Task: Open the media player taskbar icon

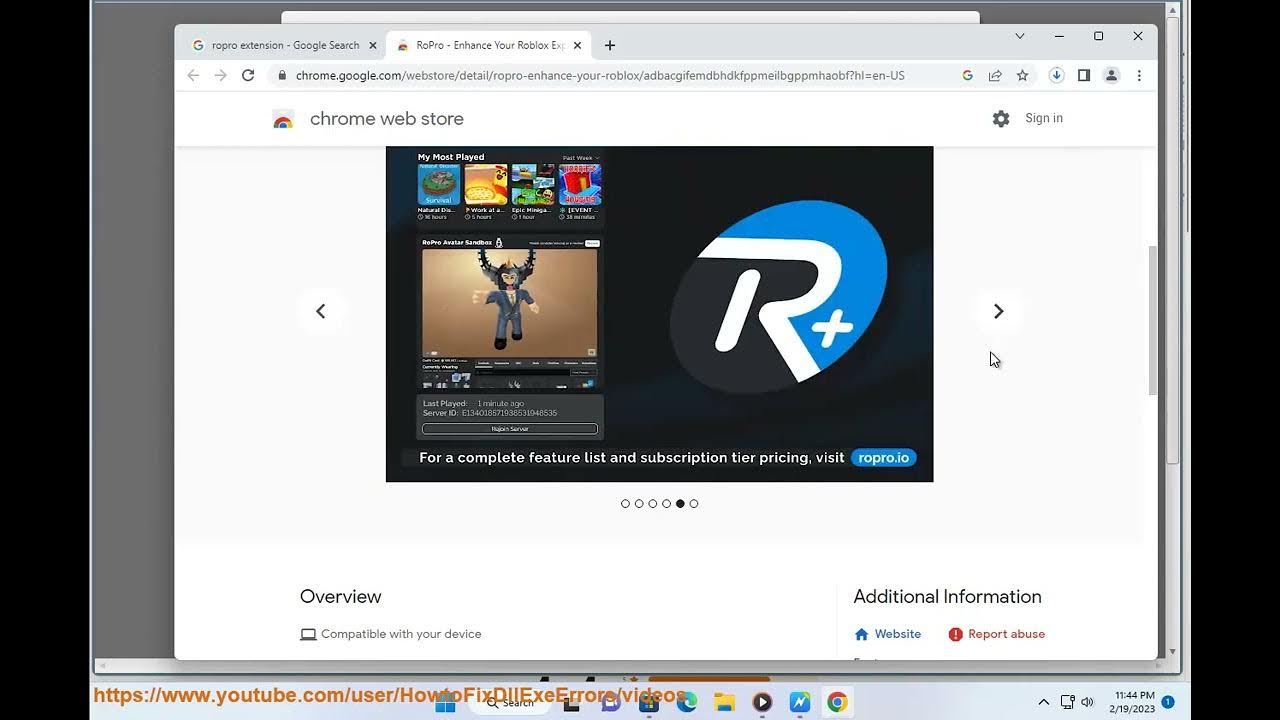Action: coord(762,702)
